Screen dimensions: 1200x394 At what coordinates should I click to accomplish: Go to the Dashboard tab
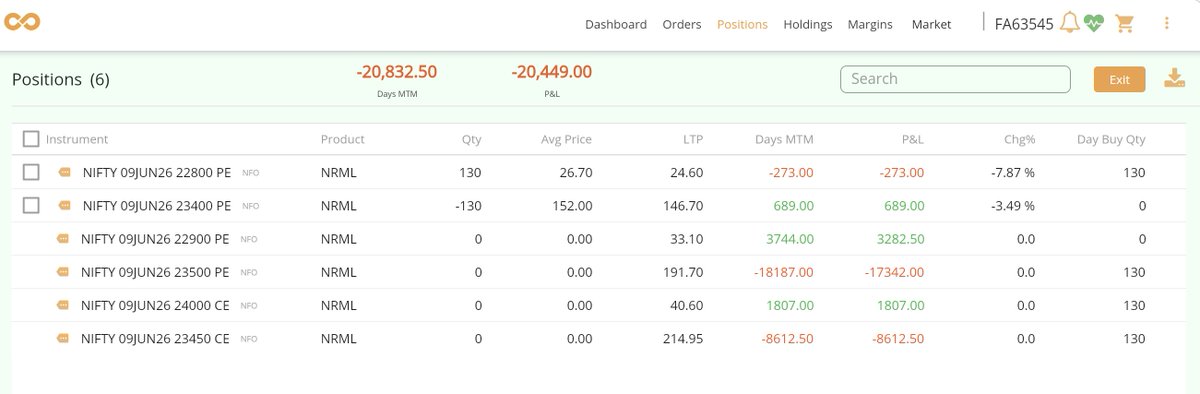(x=616, y=24)
